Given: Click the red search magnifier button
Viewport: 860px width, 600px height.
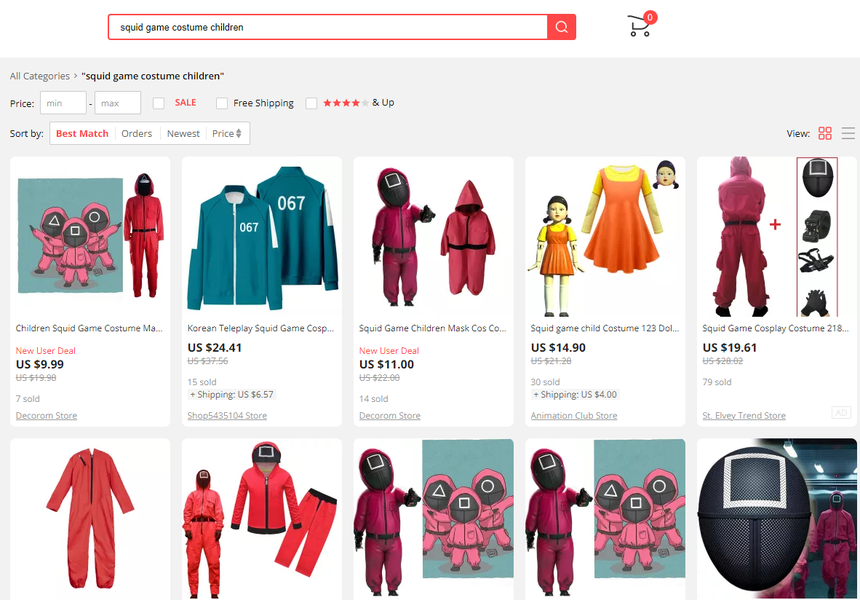Looking at the screenshot, I should click(561, 27).
